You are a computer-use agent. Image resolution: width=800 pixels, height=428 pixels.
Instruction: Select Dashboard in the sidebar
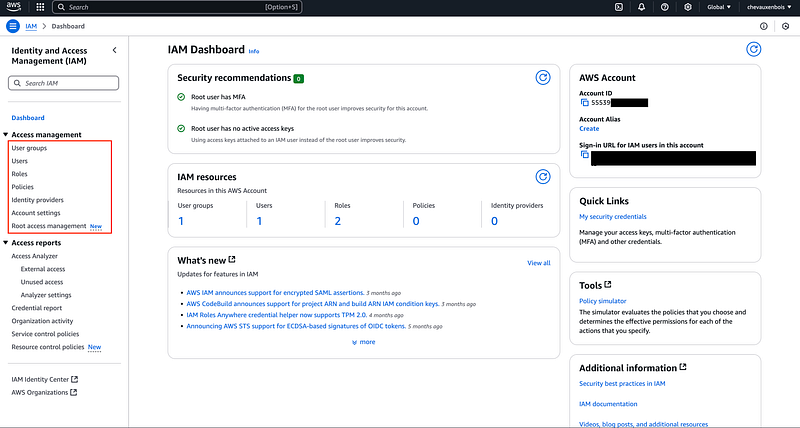28,118
